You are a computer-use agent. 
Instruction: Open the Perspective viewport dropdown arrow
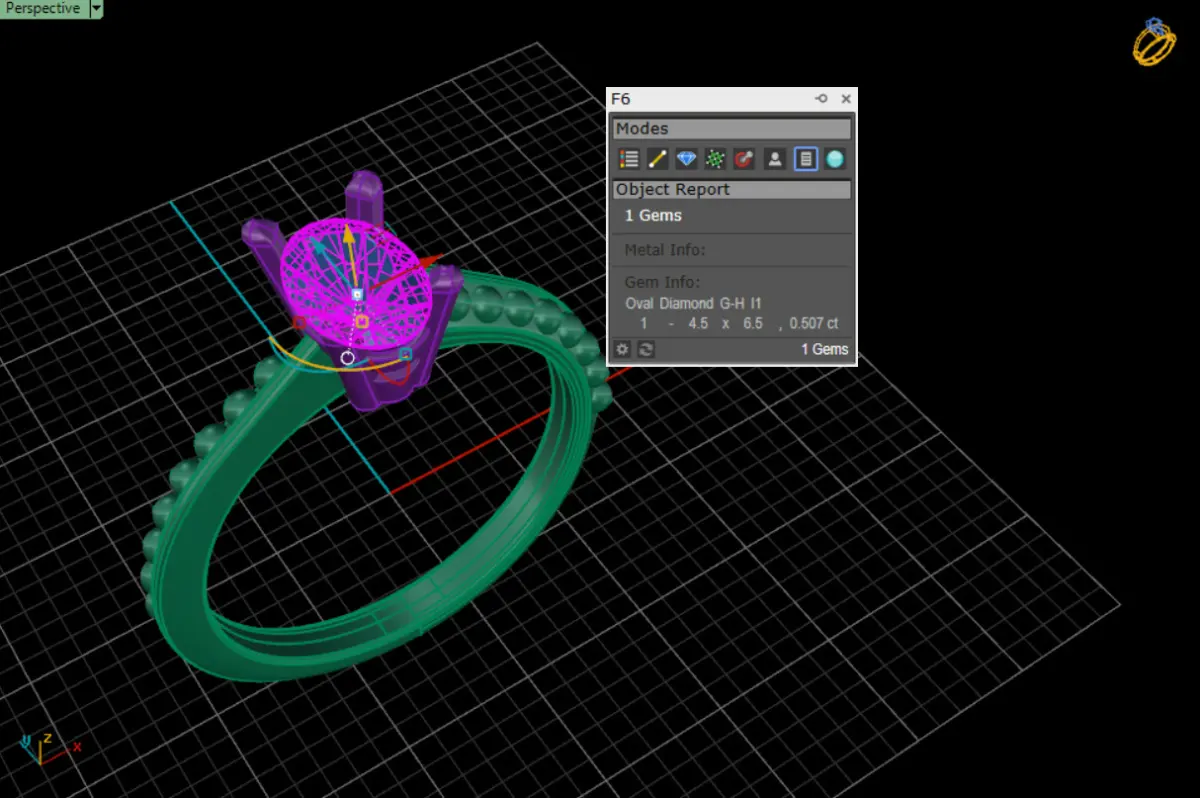click(96, 9)
